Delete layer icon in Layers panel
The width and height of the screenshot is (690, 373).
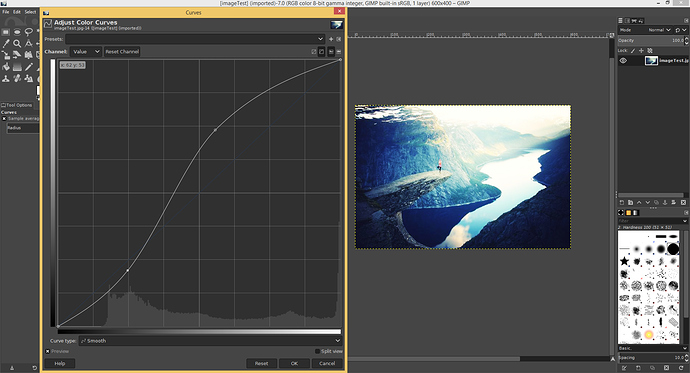point(683,202)
